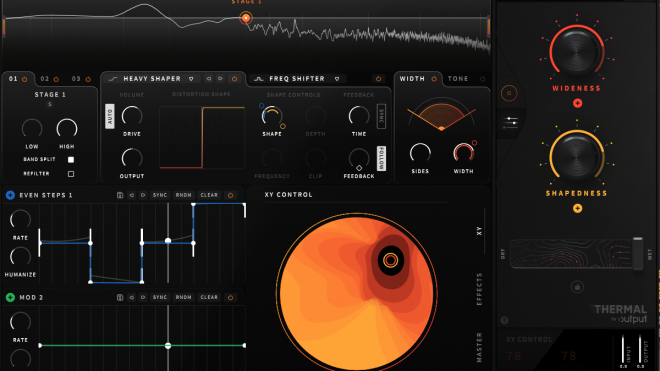
Task: Toggle power icon on stage 03 tab
Action: [88, 79]
